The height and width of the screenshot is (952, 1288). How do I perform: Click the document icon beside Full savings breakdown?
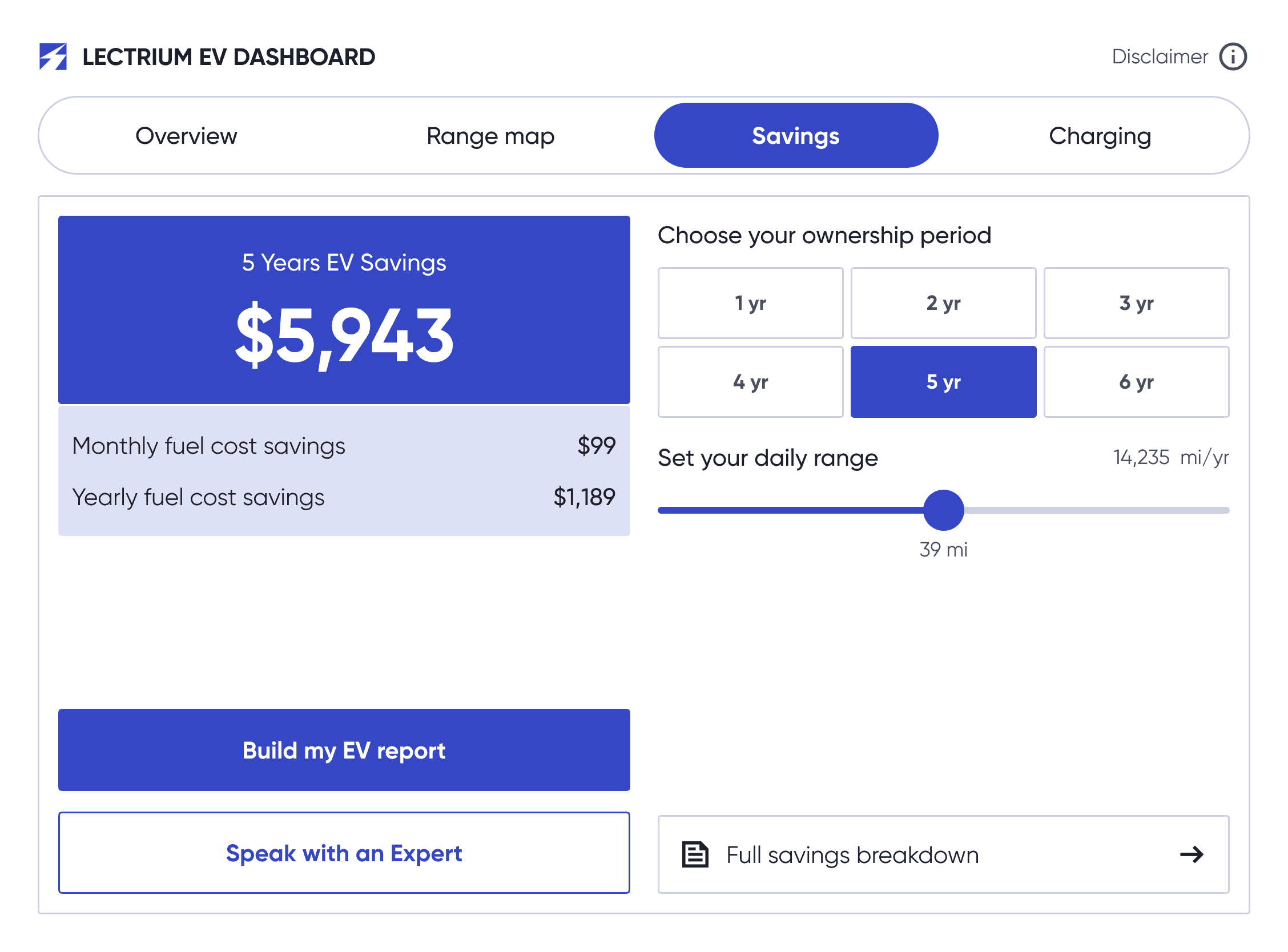point(695,854)
